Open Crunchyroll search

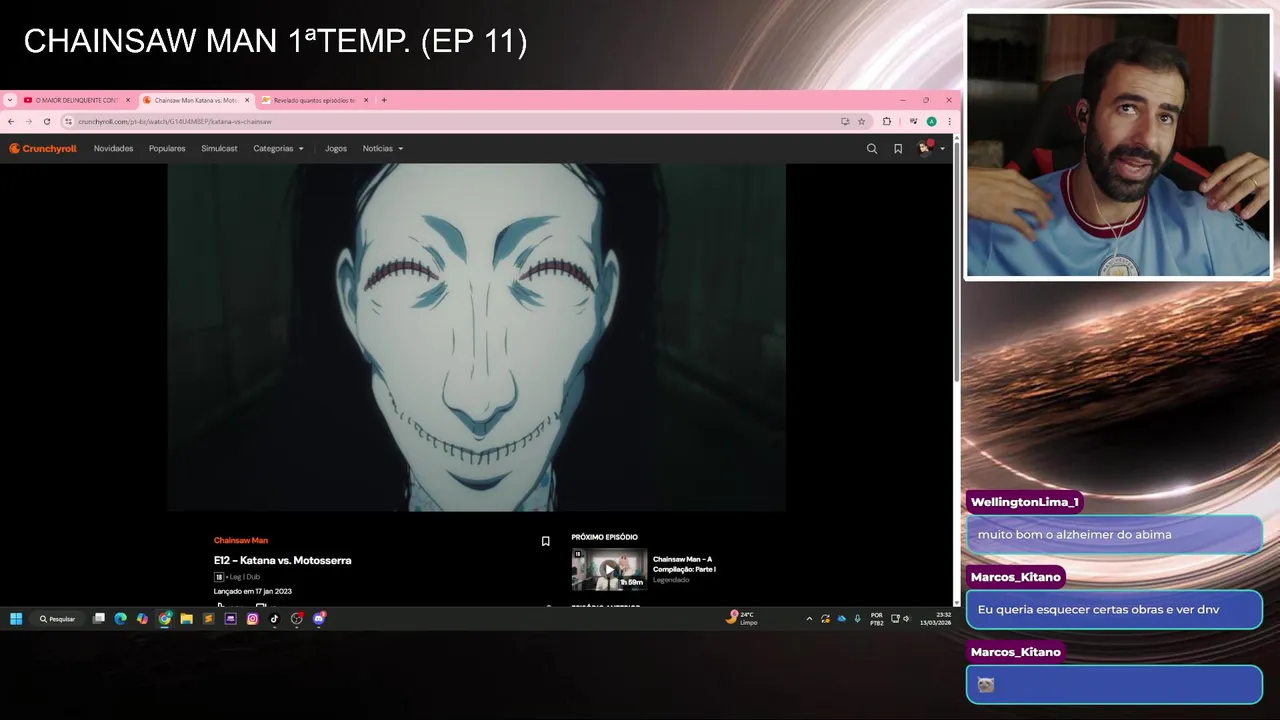click(x=872, y=149)
